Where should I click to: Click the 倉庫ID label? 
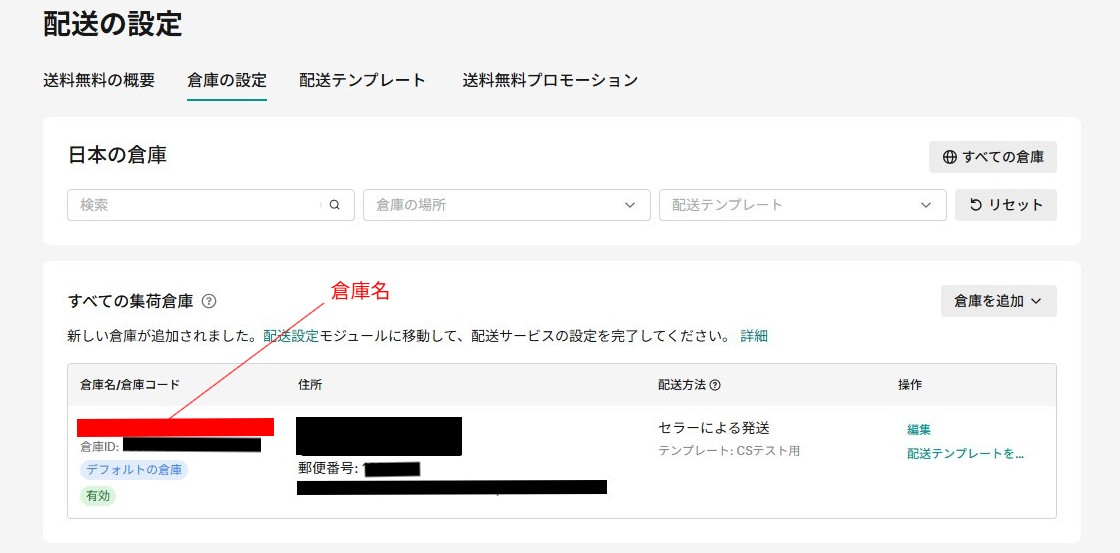[99, 446]
